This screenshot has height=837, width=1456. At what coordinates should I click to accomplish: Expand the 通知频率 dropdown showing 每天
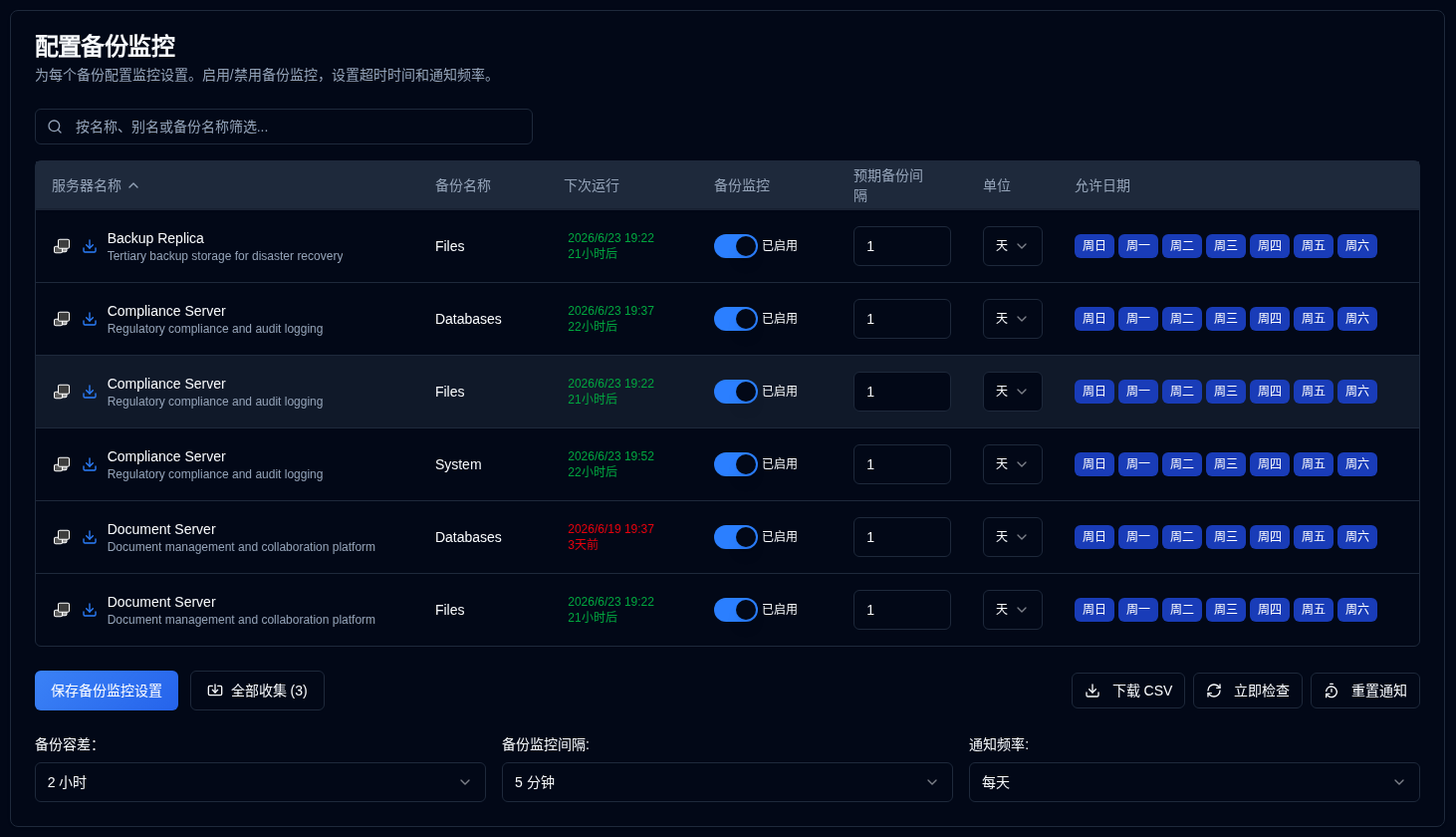[1194, 782]
